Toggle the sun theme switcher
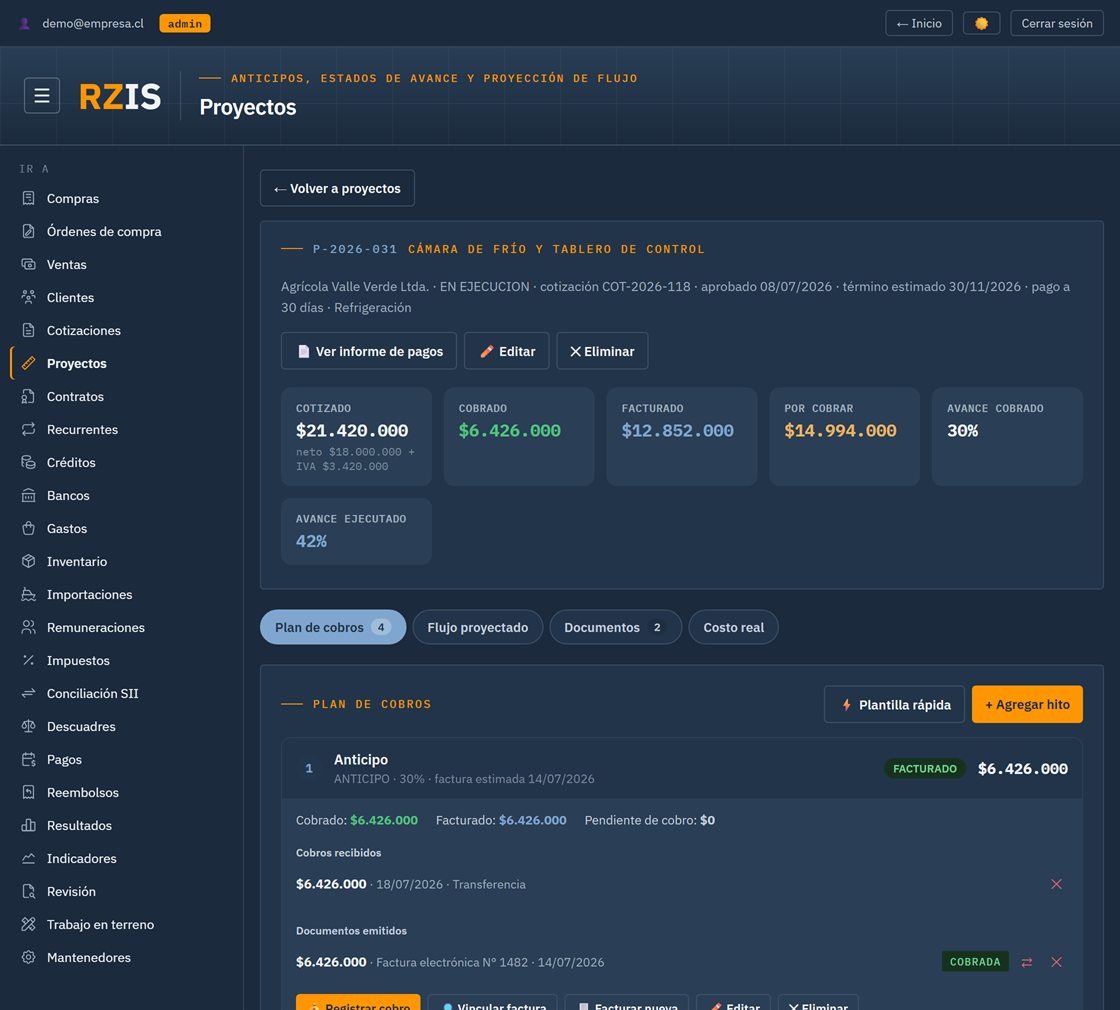1120x1010 pixels. pos(981,24)
